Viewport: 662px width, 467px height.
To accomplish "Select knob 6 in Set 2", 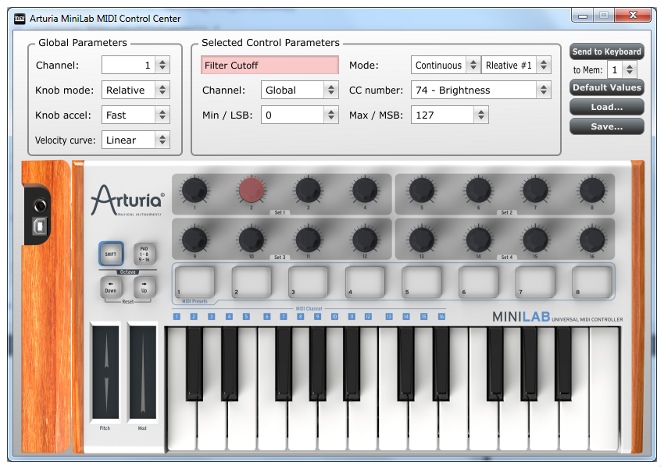I will pos(478,190).
